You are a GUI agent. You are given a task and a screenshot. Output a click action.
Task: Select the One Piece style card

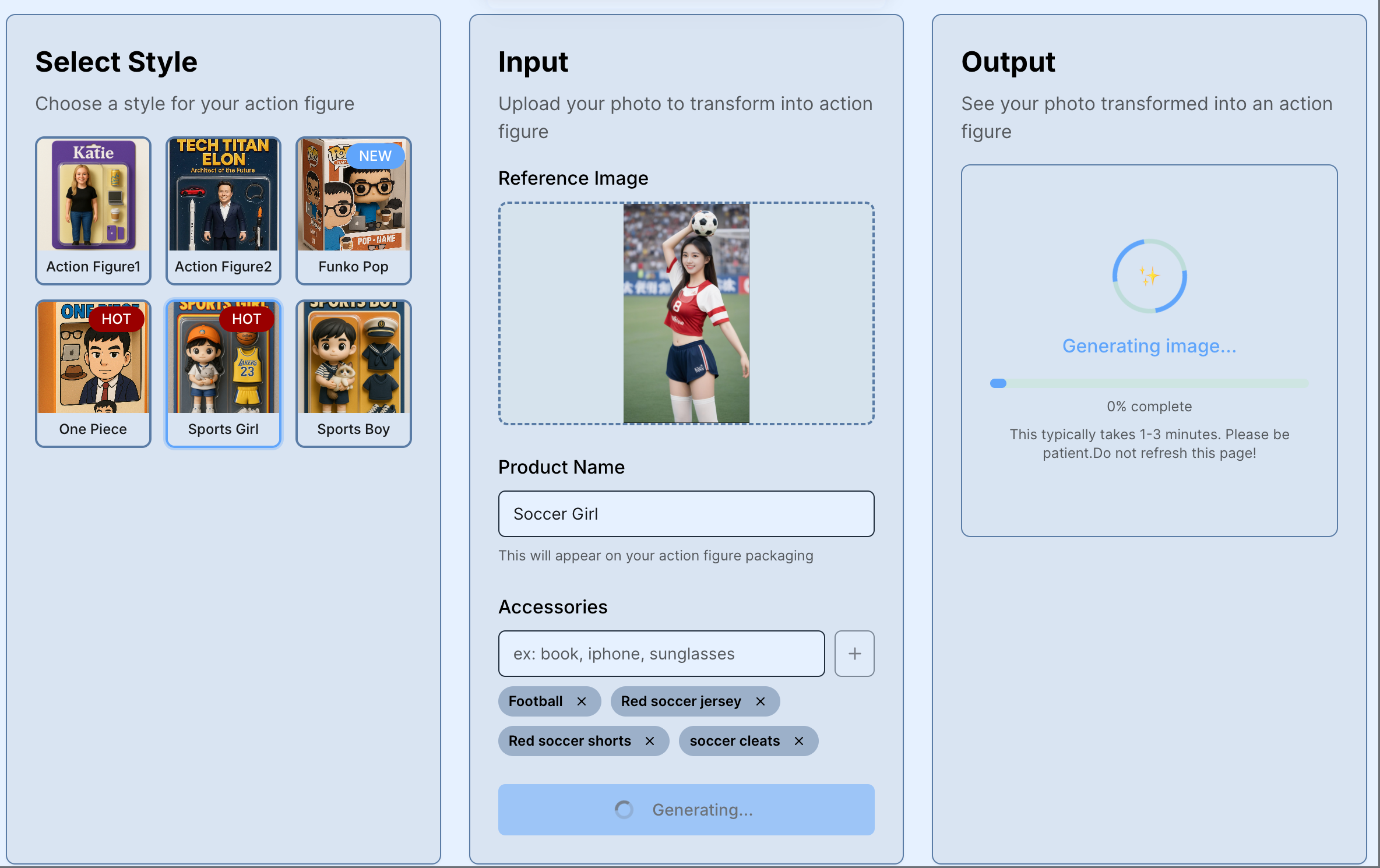(x=93, y=373)
